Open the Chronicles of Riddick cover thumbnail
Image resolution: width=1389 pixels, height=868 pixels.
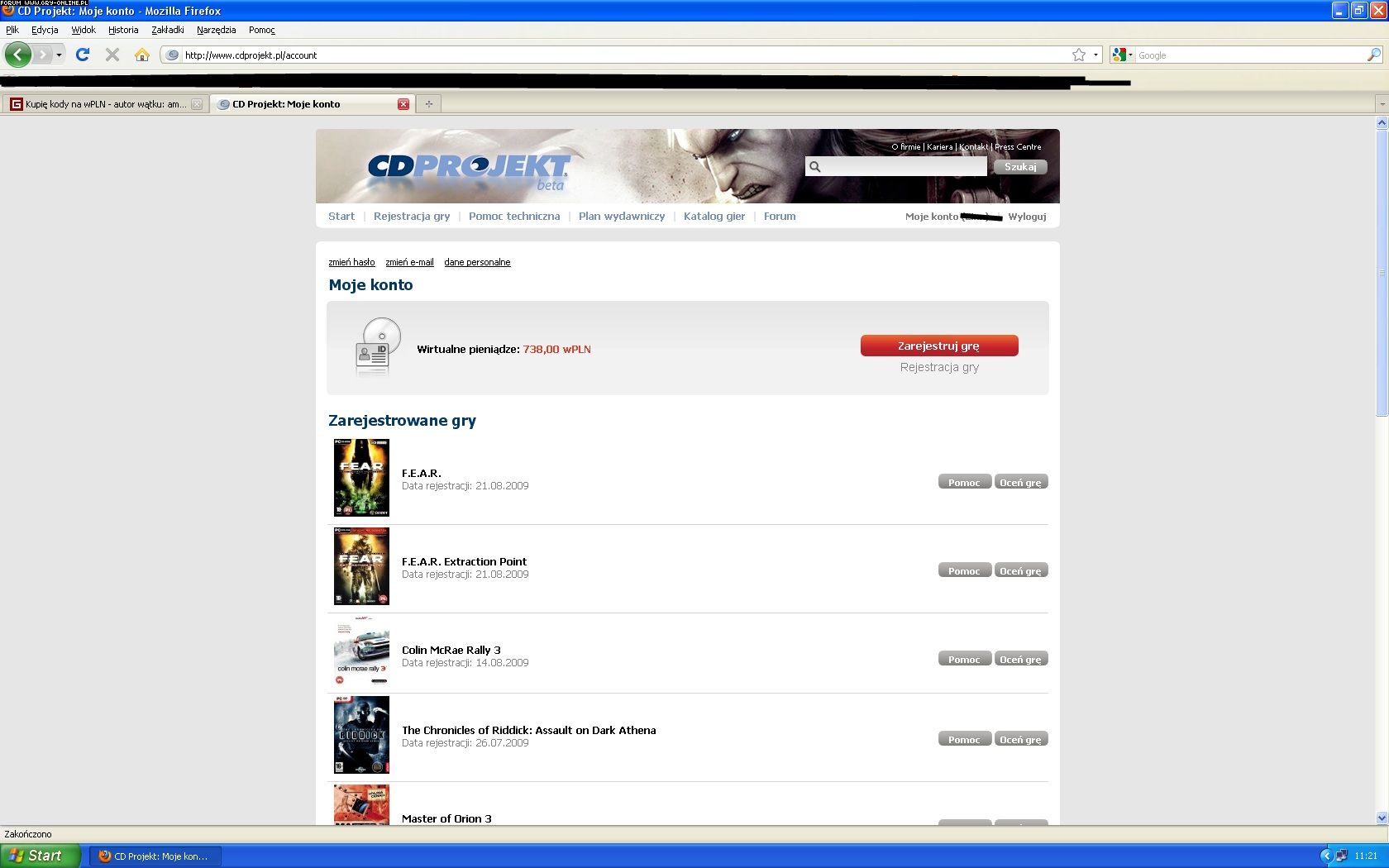tap(361, 735)
